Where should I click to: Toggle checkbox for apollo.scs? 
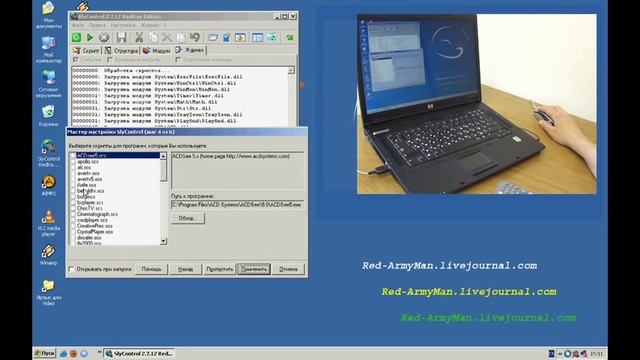[x=73, y=162]
